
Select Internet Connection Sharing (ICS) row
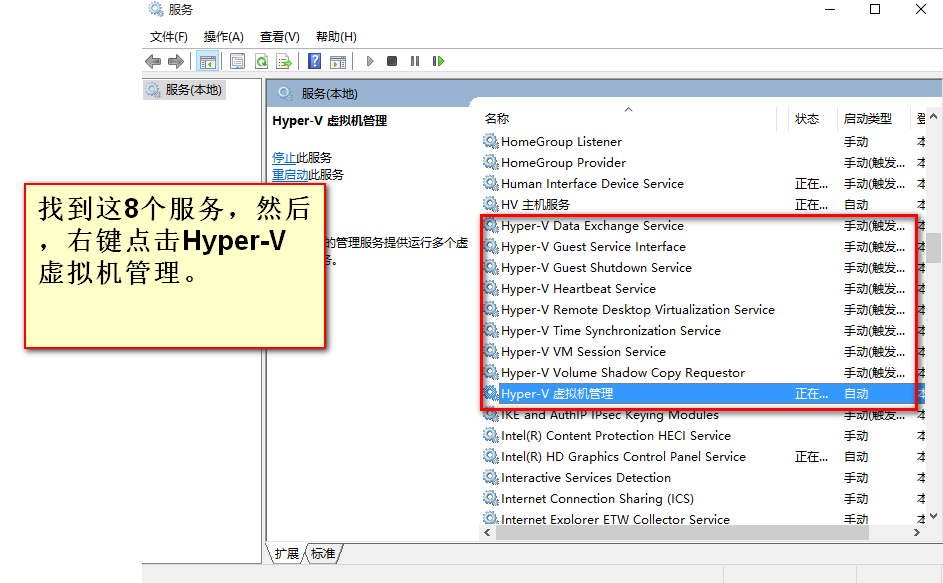704,499
